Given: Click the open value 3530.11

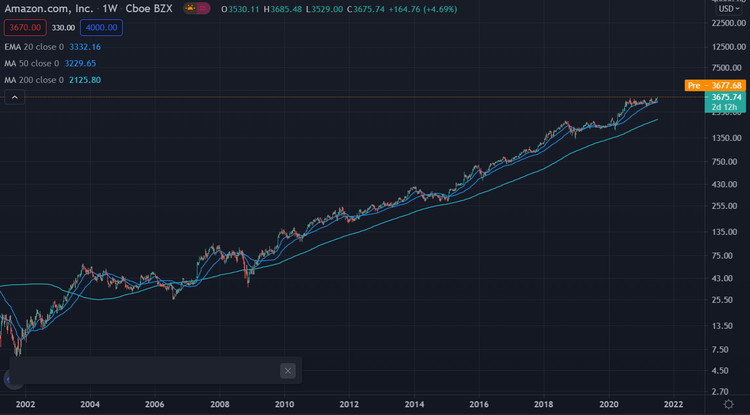Looking at the screenshot, I should pyautogui.click(x=243, y=9).
